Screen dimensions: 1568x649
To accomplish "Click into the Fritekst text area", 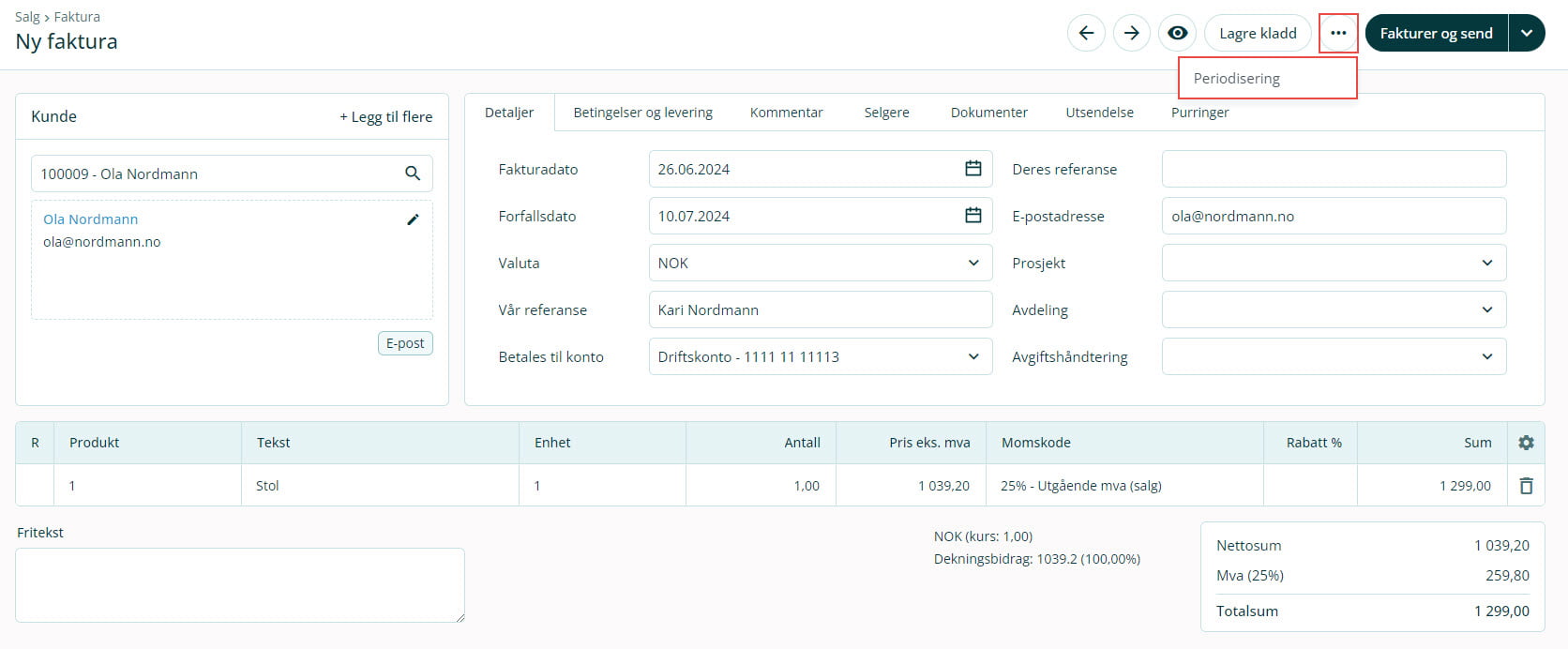I will [x=240, y=585].
